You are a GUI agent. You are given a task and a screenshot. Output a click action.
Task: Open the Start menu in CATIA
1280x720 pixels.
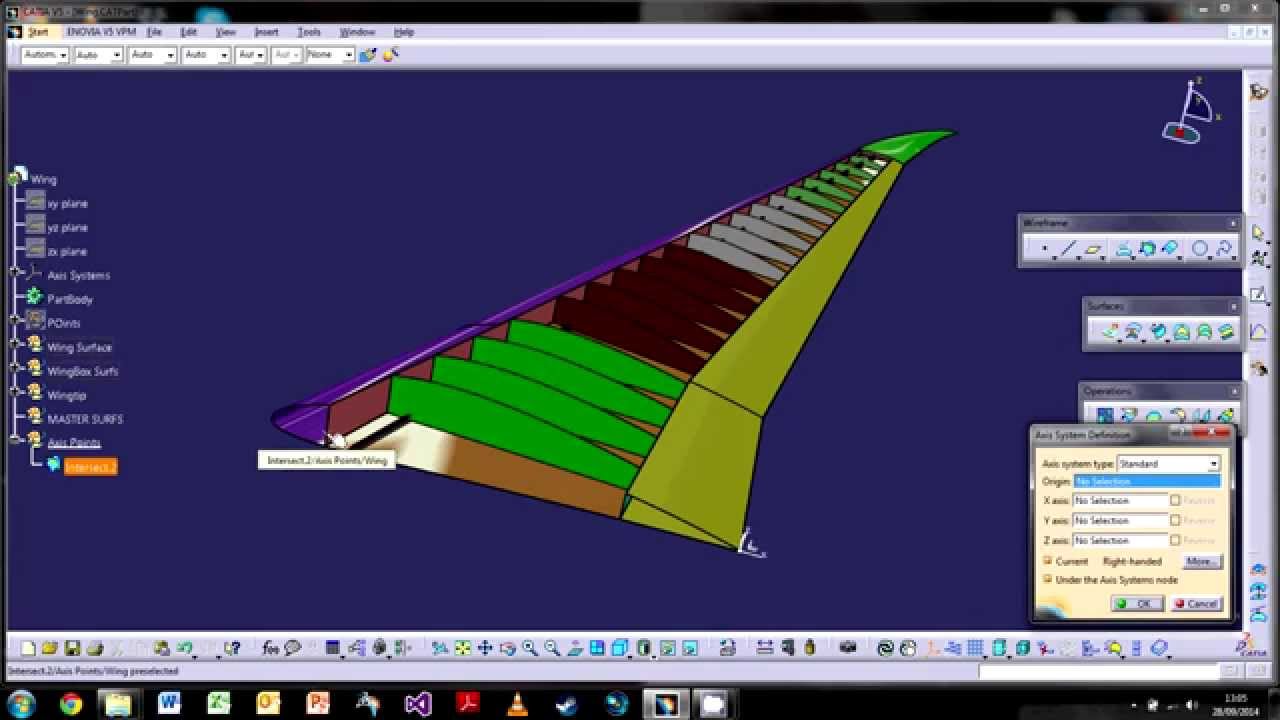(38, 32)
